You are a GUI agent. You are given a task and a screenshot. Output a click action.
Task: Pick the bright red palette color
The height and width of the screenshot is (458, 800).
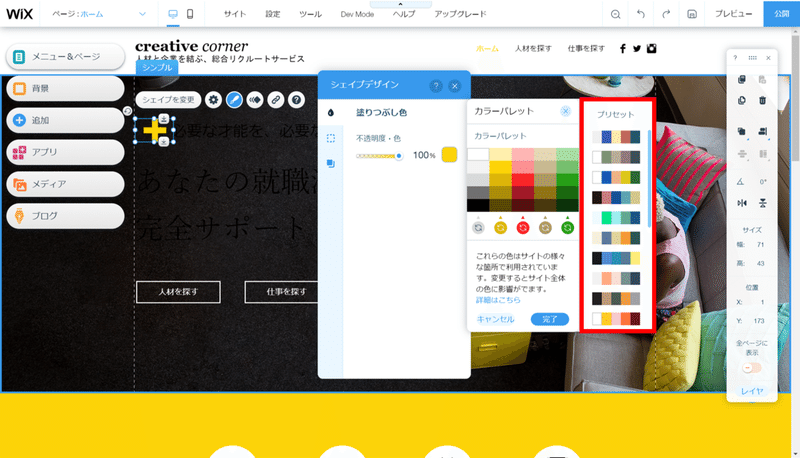click(522, 180)
